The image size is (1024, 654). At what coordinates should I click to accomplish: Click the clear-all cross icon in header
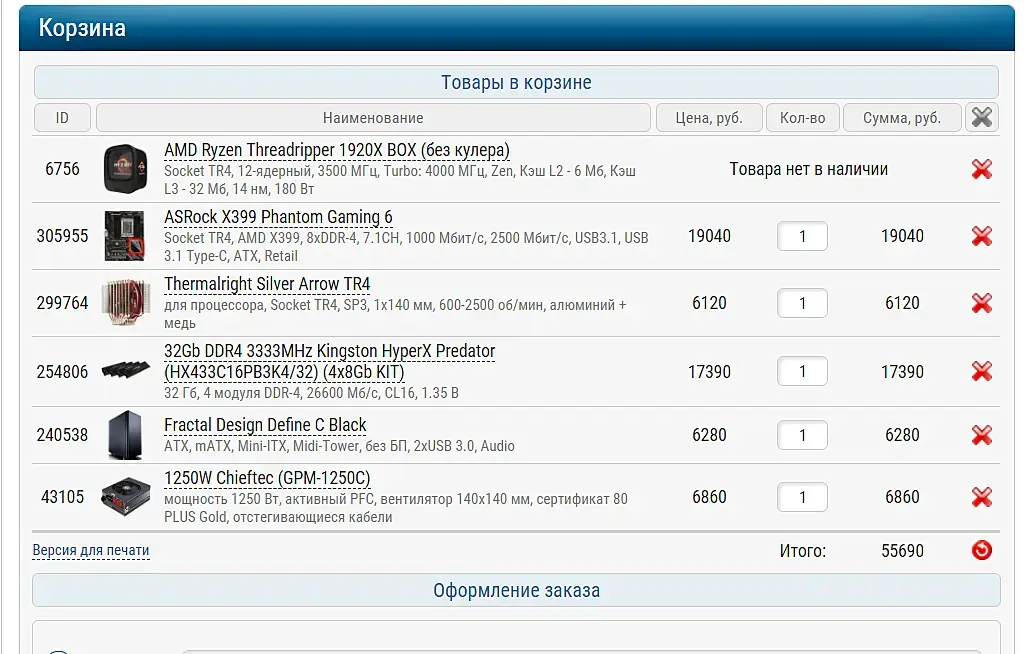coord(982,118)
